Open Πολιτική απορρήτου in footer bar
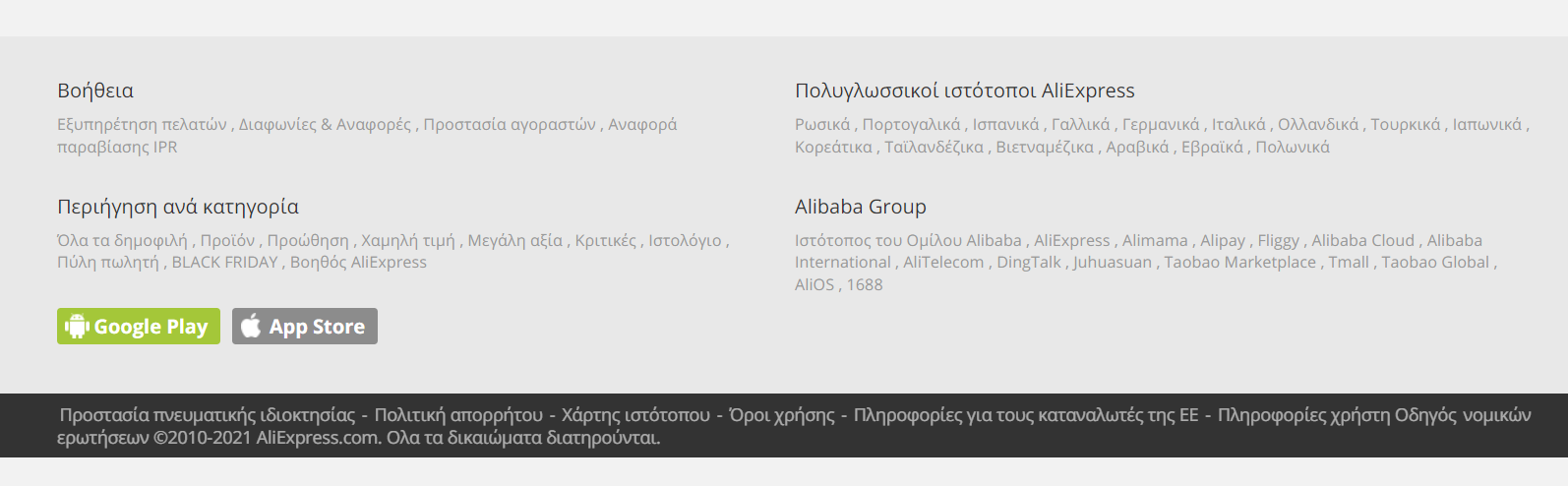Screen dimensions: 1568x486 458,415
